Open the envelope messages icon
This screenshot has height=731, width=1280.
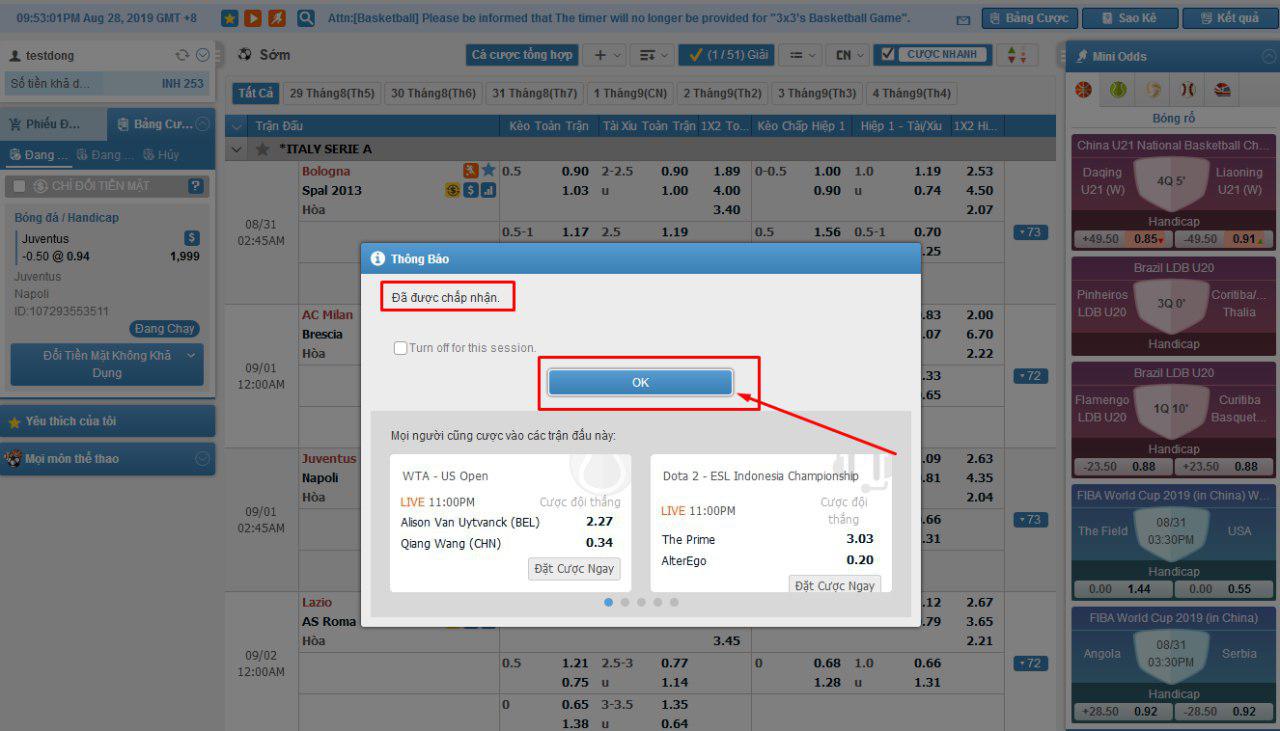tap(963, 19)
